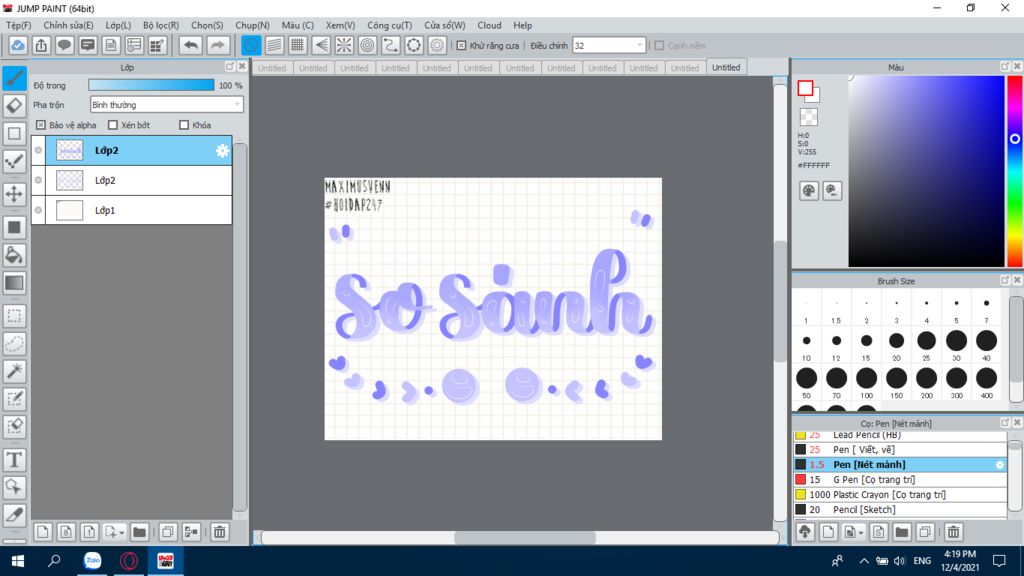Select the Magic Wand tool

[14, 371]
